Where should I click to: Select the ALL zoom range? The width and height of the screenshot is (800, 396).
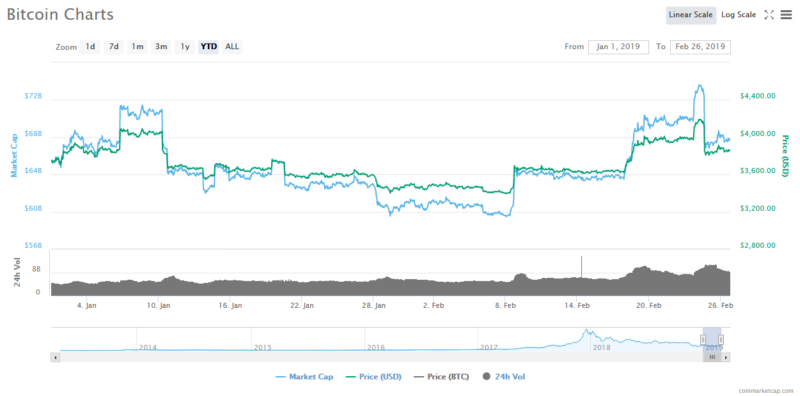click(x=232, y=47)
